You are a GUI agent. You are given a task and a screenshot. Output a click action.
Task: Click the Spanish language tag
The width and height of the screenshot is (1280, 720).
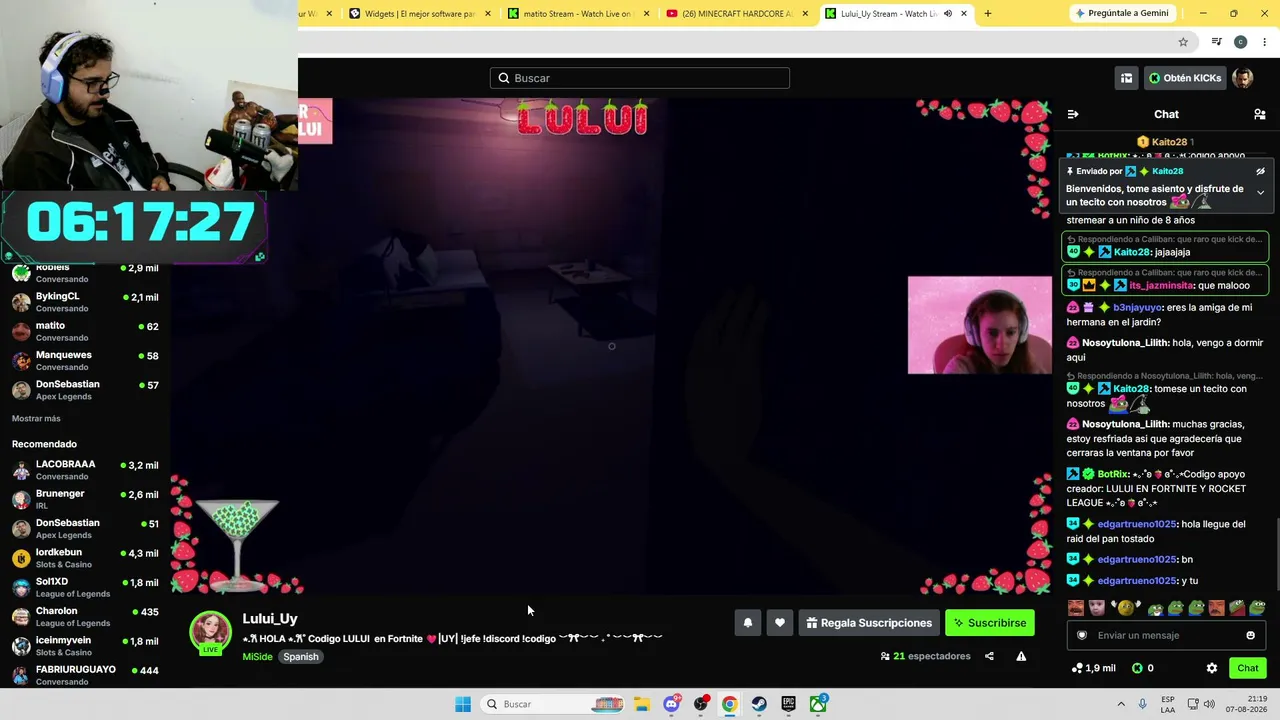pyautogui.click(x=300, y=657)
